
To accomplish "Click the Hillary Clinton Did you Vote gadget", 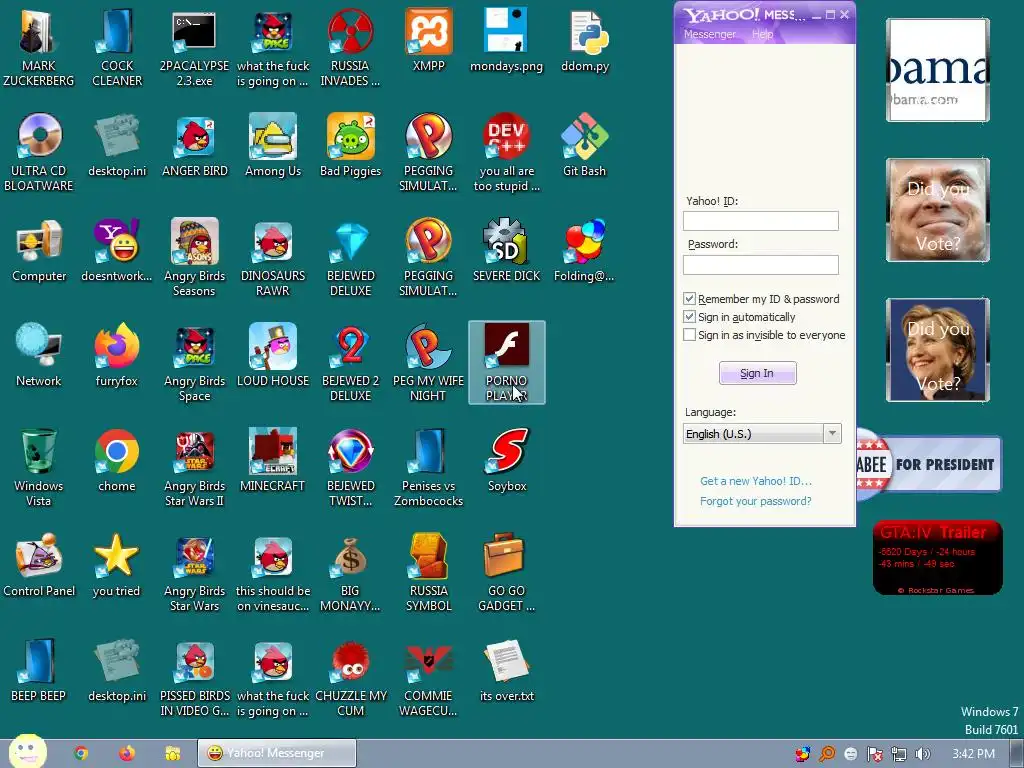I will pyautogui.click(x=938, y=350).
